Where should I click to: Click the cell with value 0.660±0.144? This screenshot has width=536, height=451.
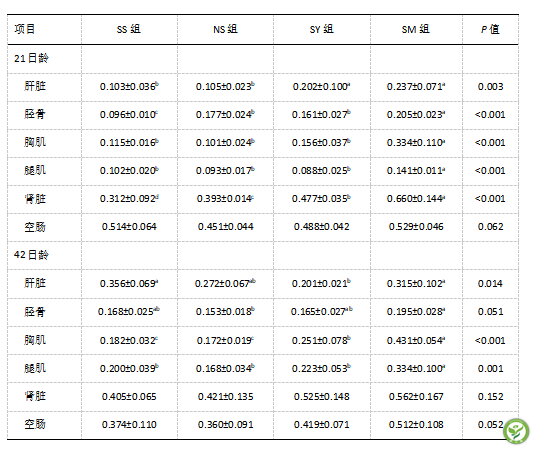(x=416, y=198)
